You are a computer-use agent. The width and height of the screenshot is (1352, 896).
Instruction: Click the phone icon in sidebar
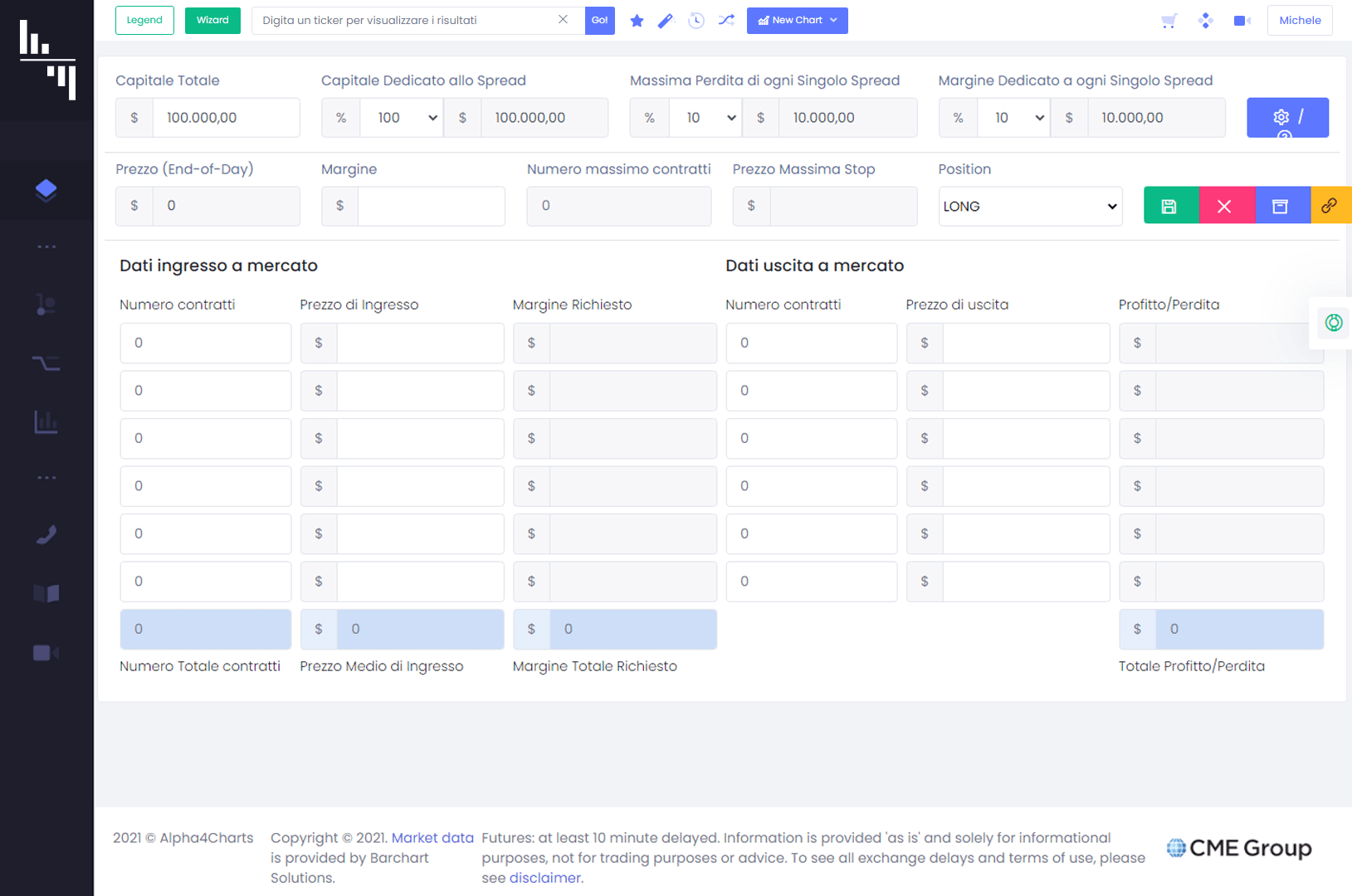(46, 535)
